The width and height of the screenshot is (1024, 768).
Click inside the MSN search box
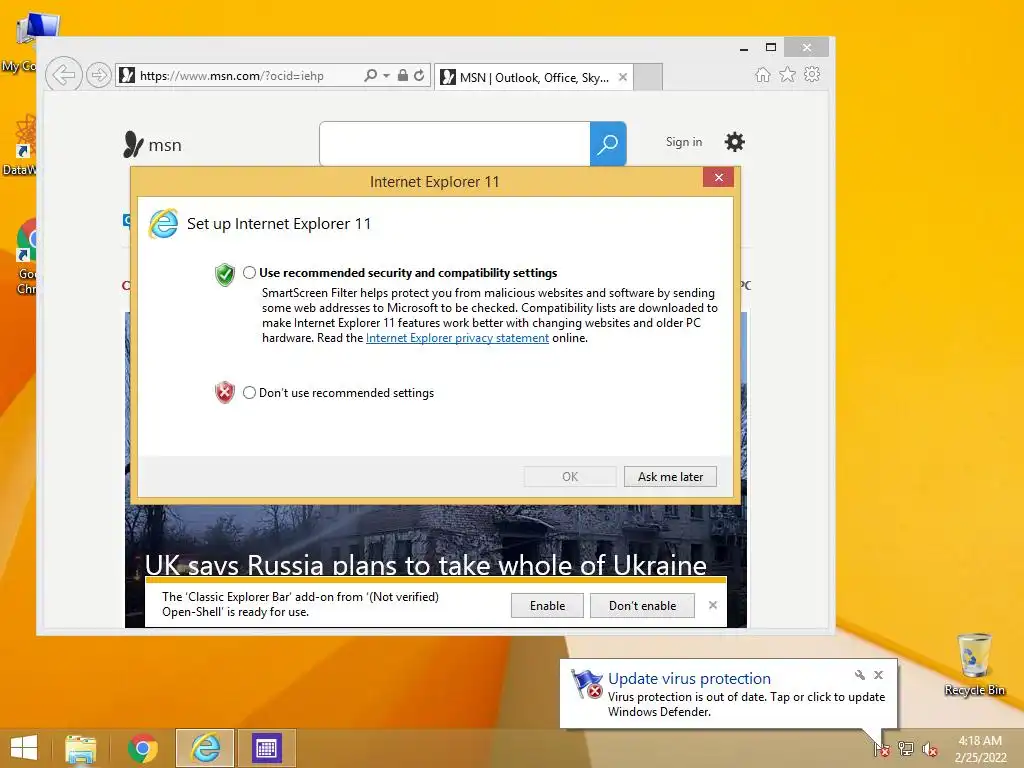coord(455,144)
